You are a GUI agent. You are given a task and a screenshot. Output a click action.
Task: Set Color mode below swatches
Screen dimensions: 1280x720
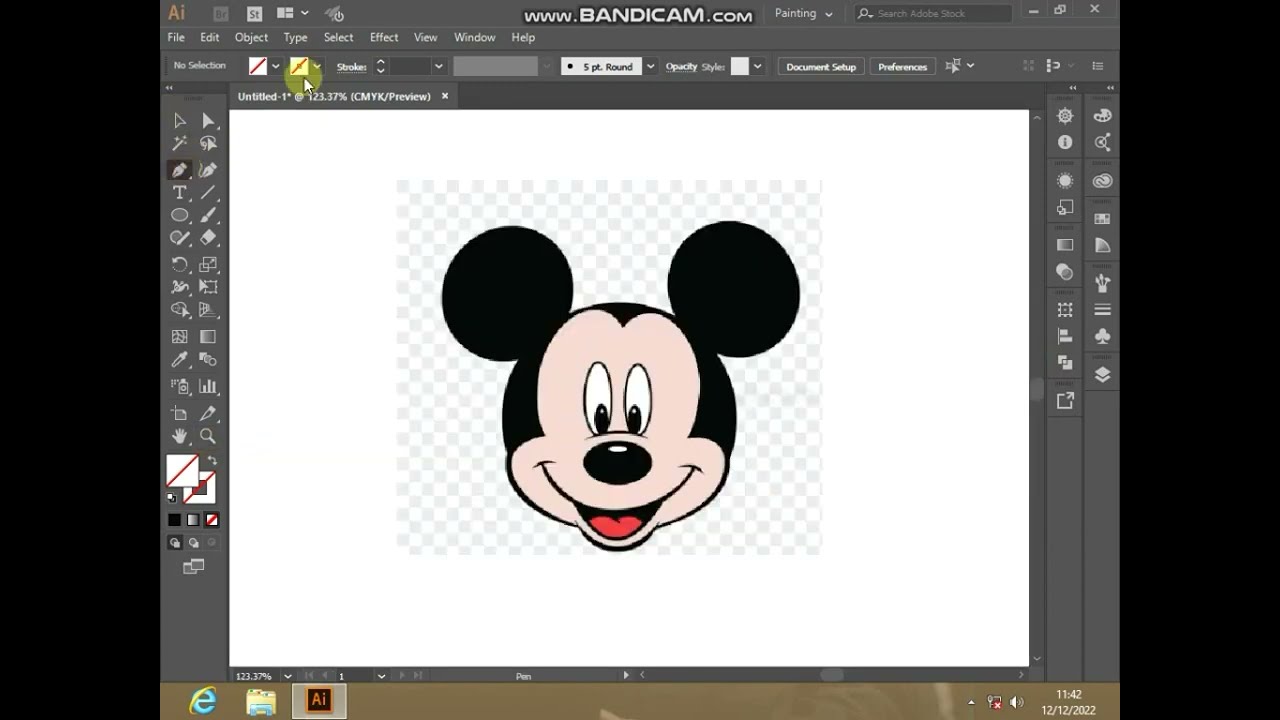[174, 520]
